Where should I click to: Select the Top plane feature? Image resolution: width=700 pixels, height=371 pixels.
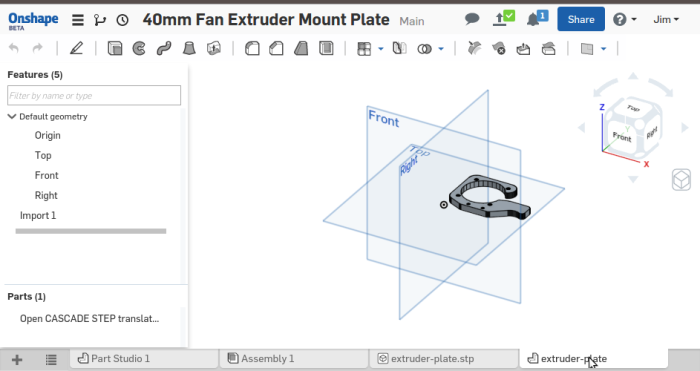tap(43, 155)
